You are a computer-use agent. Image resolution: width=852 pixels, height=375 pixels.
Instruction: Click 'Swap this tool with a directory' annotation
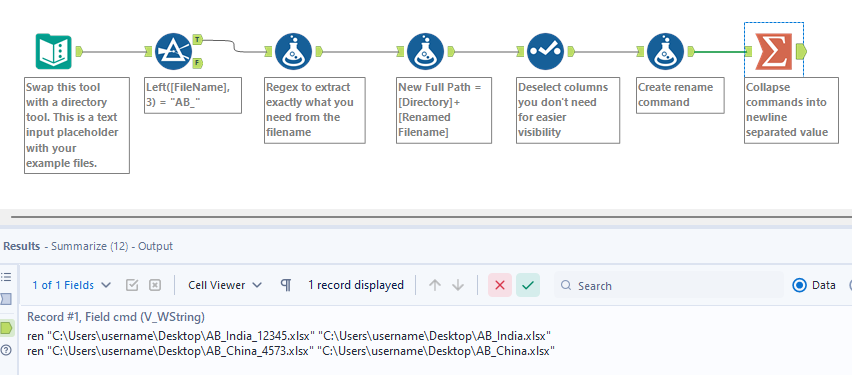click(77, 125)
